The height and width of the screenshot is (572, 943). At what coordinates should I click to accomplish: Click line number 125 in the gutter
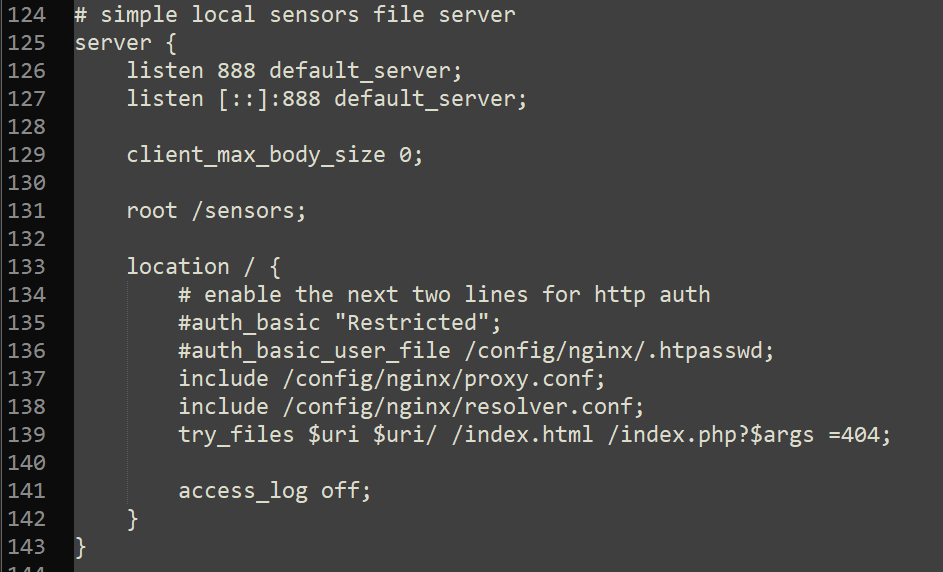coord(26,43)
